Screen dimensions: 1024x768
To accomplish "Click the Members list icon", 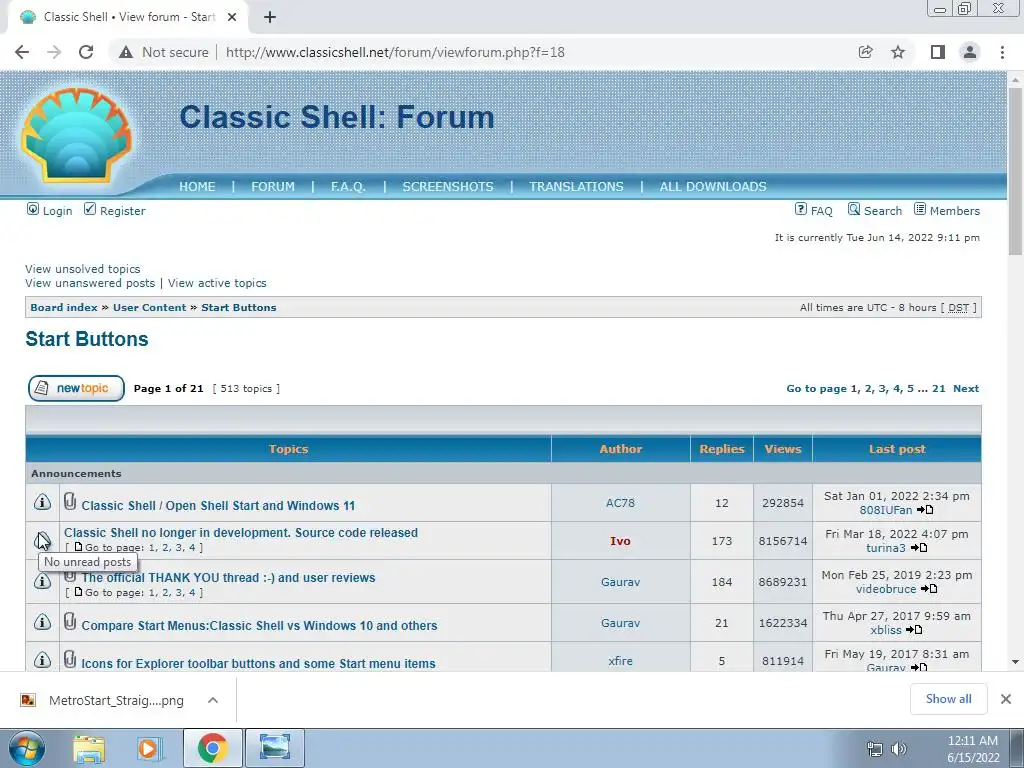I will tap(920, 209).
